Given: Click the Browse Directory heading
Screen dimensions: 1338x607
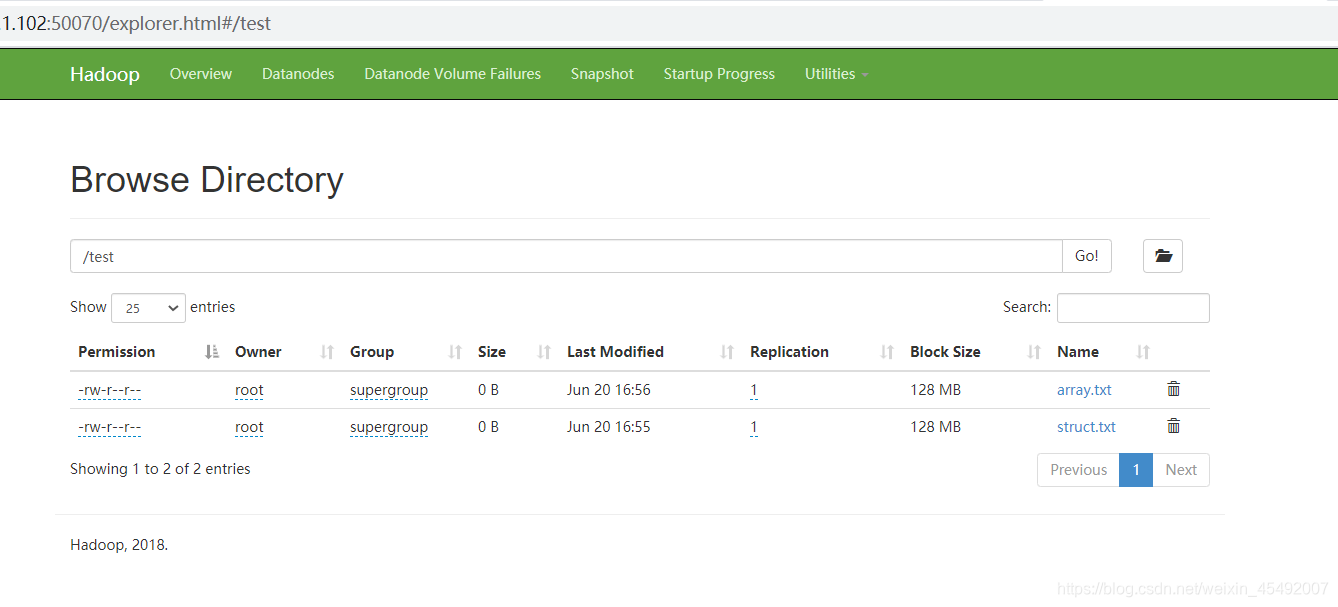Looking at the screenshot, I should pyautogui.click(x=207, y=180).
